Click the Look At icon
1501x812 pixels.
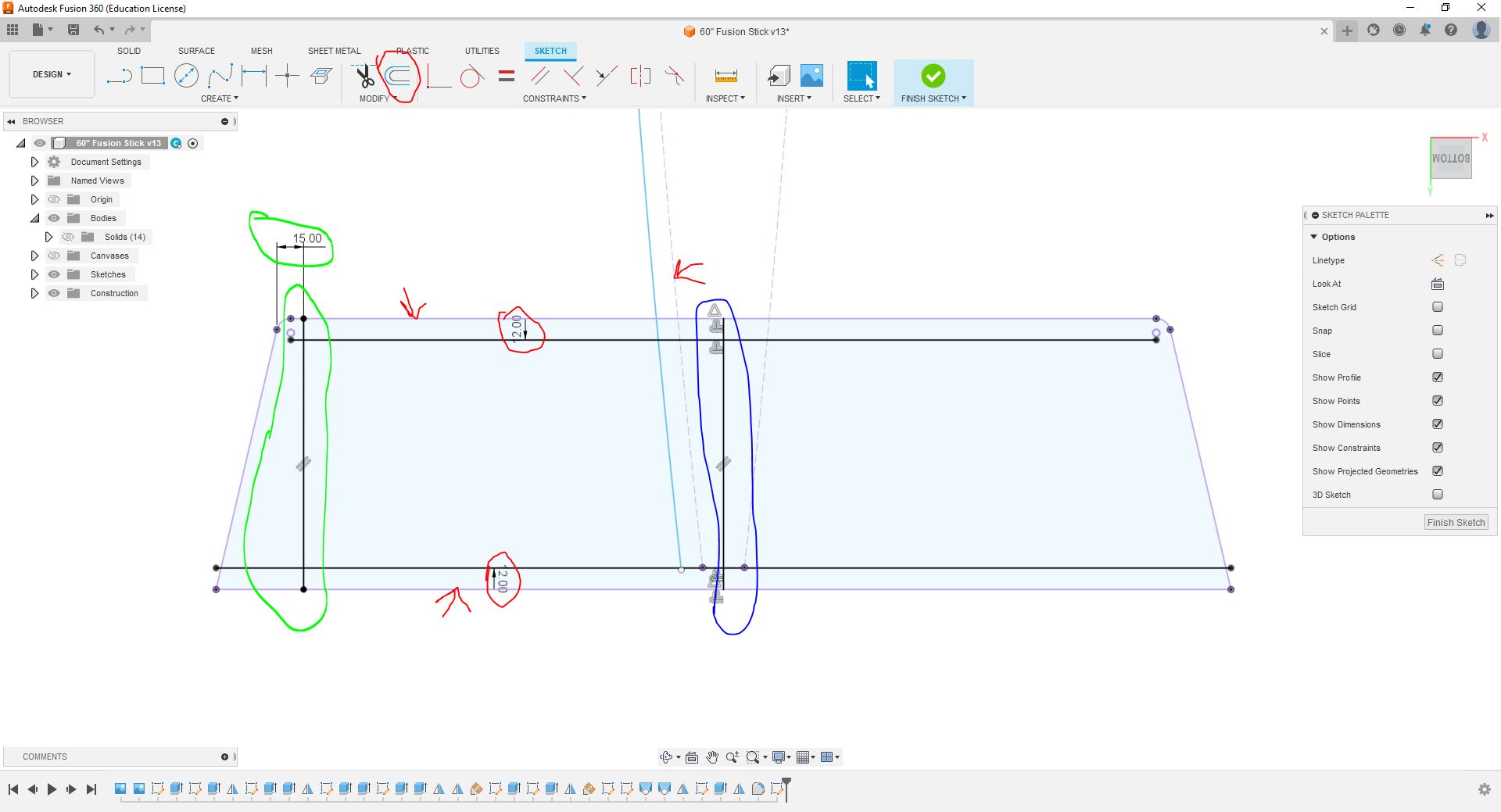[x=1437, y=284]
